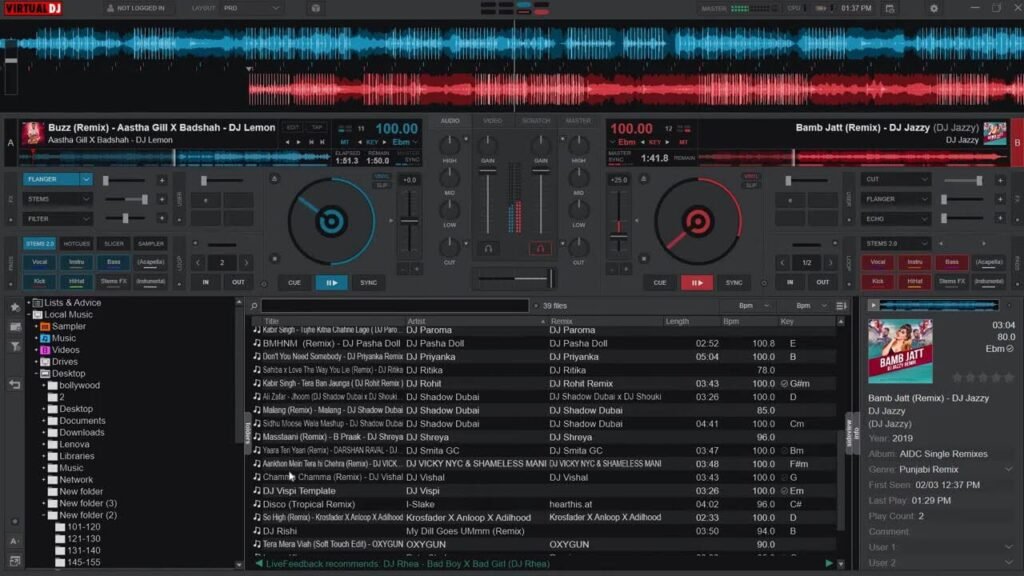This screenshot has height=576, width=1024.
Task: Open the SCRATCH mixer tab
Action: click(536, 121)
